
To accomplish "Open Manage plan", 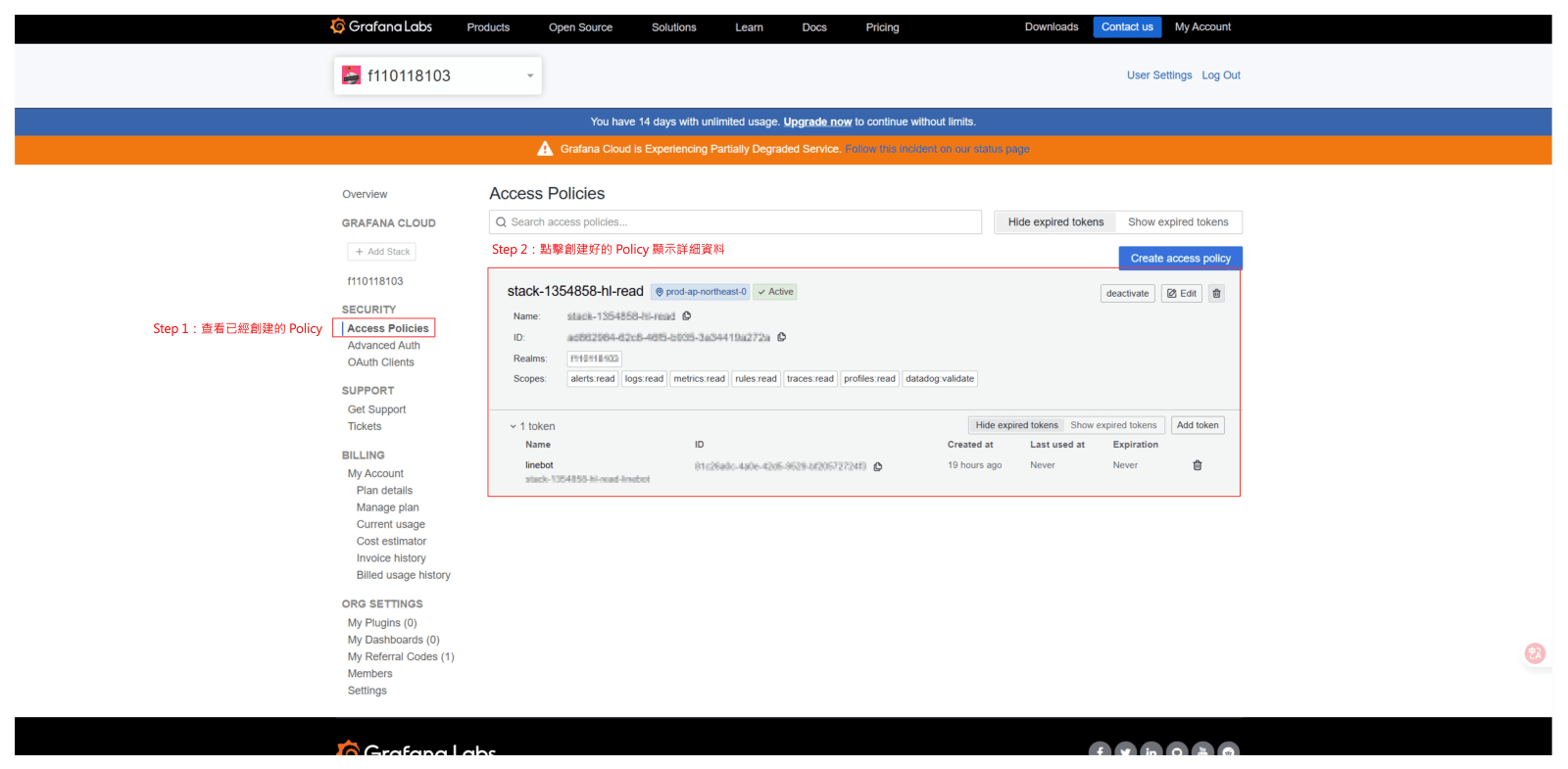I will click(x=387, y=507).
